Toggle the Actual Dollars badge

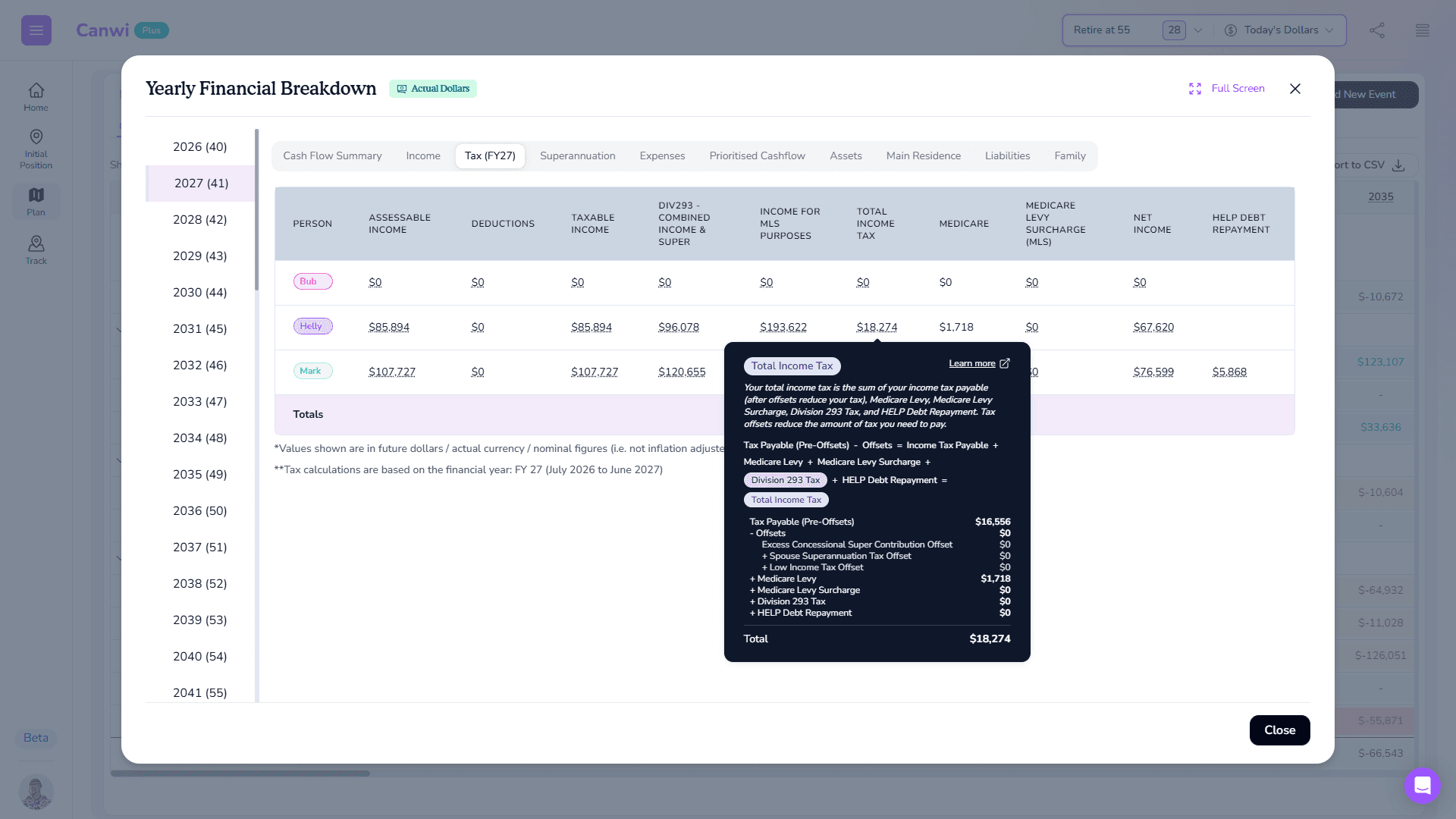(x=433, y=89)
